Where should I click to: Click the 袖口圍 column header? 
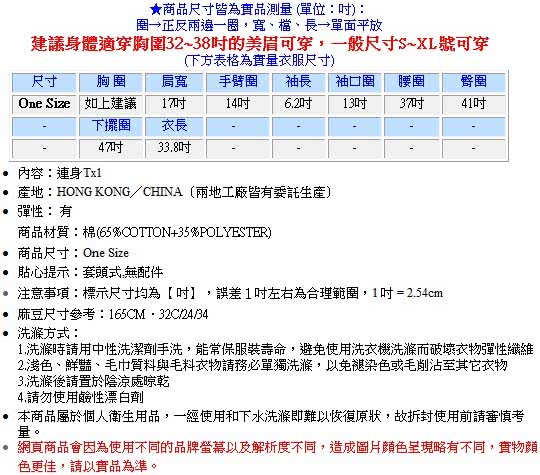click(354, 82)
